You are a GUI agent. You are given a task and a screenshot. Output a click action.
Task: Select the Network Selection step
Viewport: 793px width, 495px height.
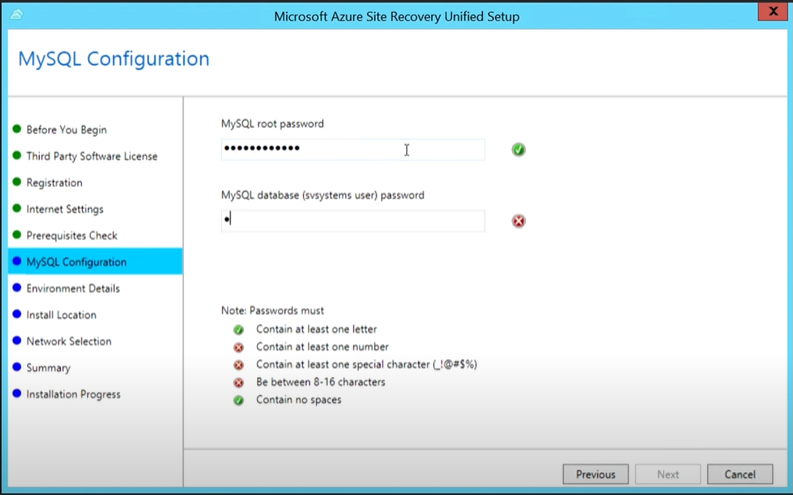69,341
